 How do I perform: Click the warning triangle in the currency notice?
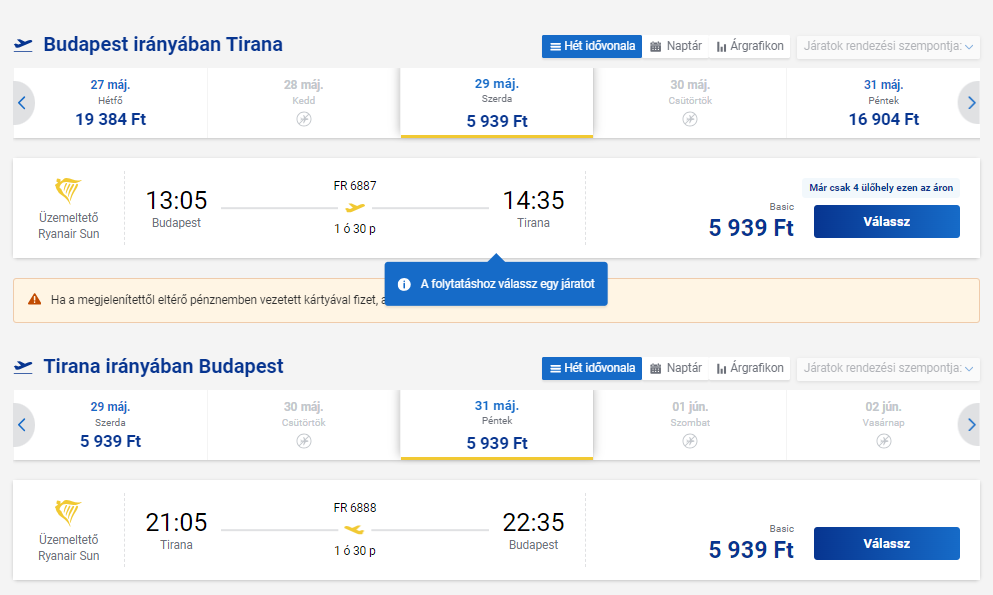34,299
